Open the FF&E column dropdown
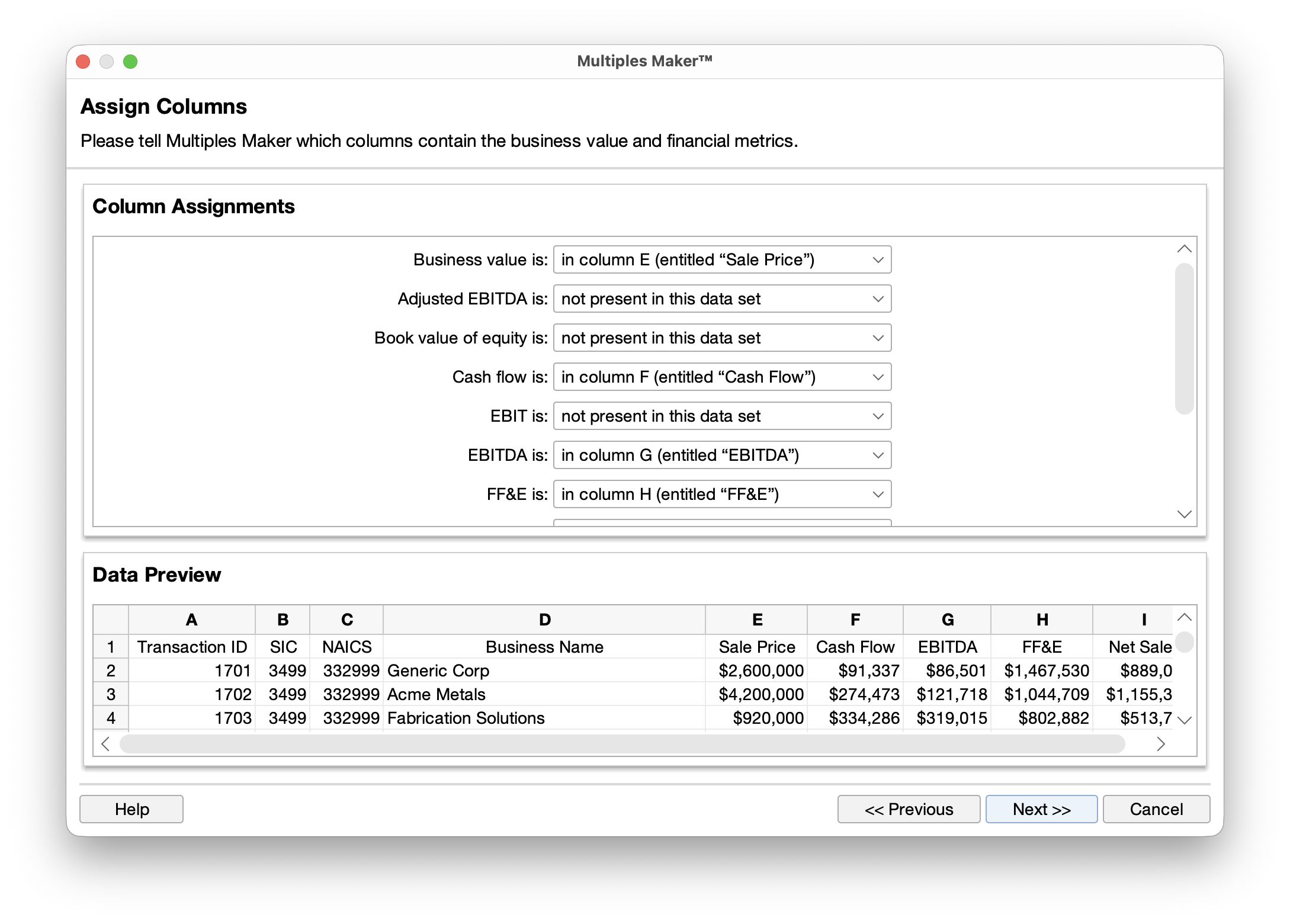1290x924 pixels. pos(721,494)
